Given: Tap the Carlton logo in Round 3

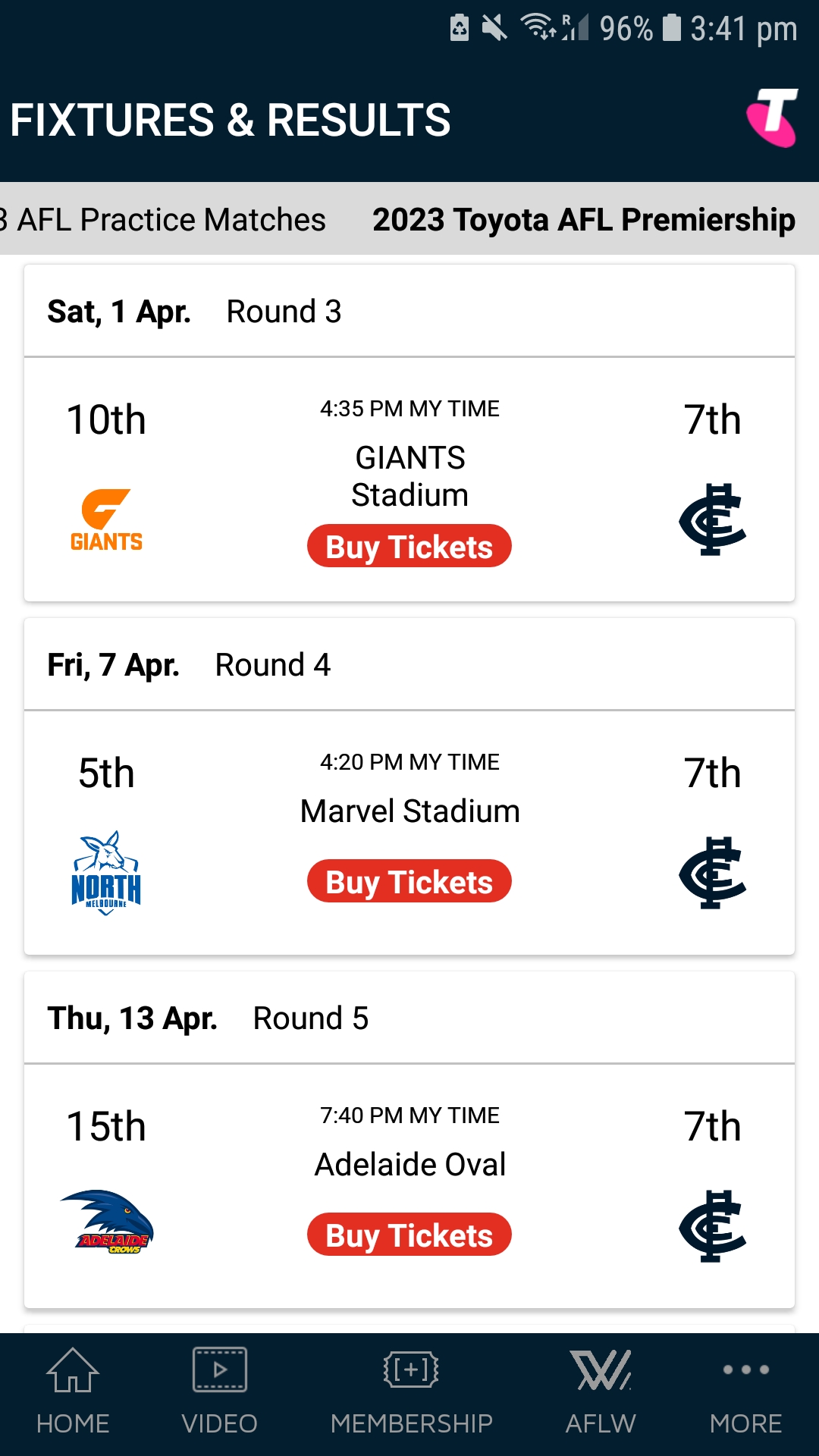Looking at the screenshot, I should tap(713, 519).
